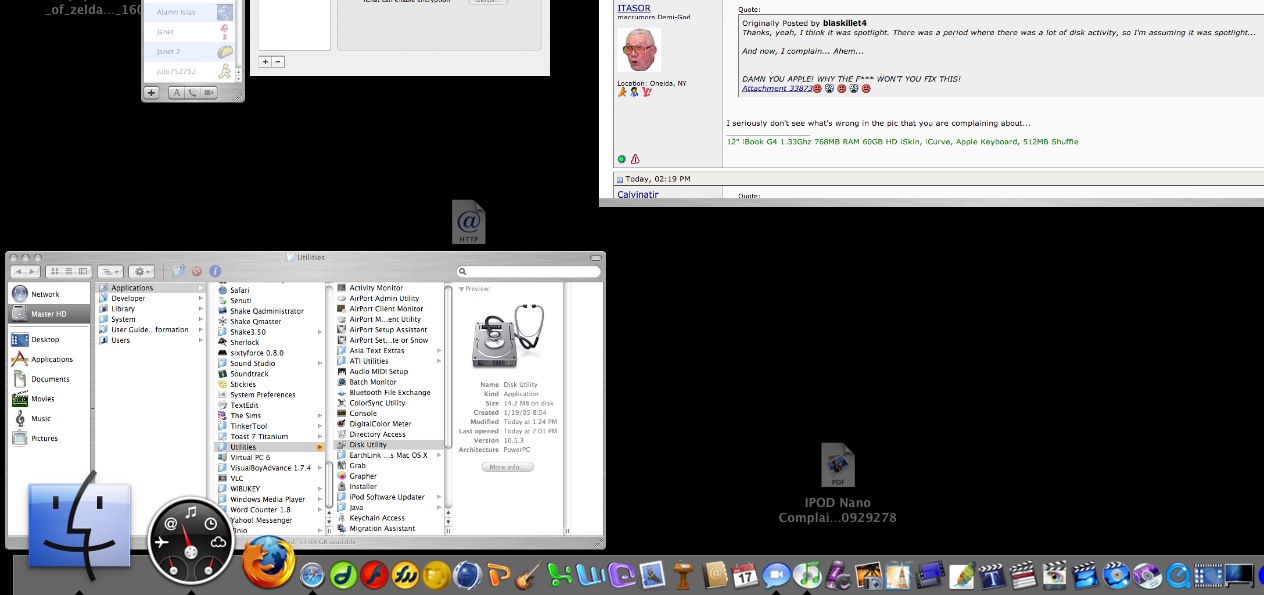Image resolution: width=1264 pixels, height=595 pixels.
Task: Open iChat bubble icon in Dock
Action: [775, 575]
